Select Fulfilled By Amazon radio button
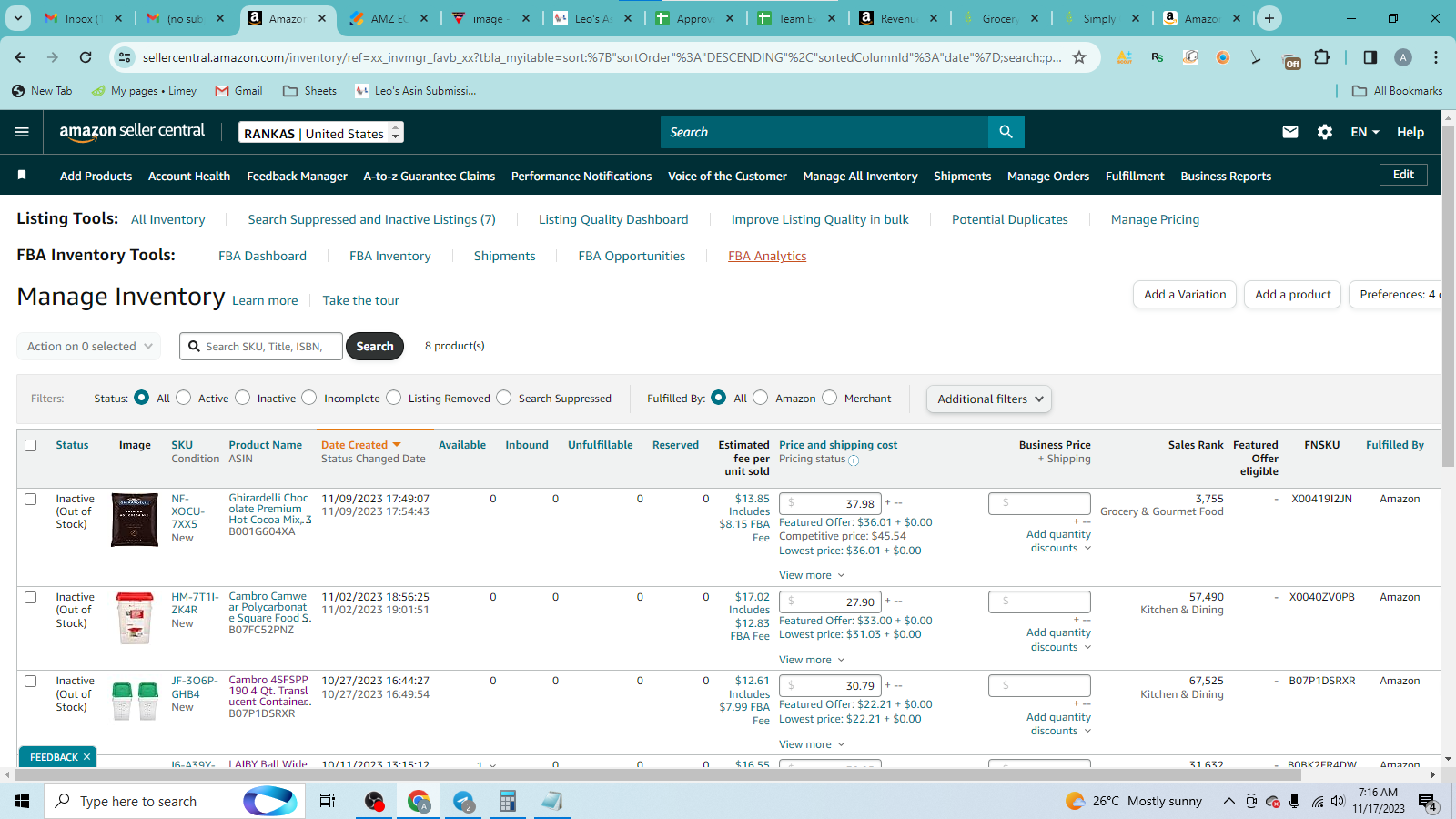The width and height of the screenshot is (1456, 819). click(761, 398)
